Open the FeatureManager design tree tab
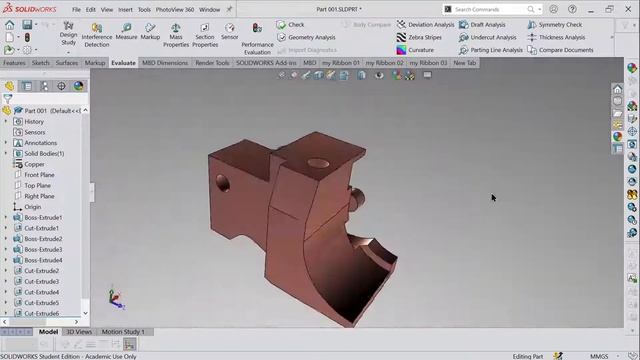The image size is (640, 360). [x=9, y=86]
